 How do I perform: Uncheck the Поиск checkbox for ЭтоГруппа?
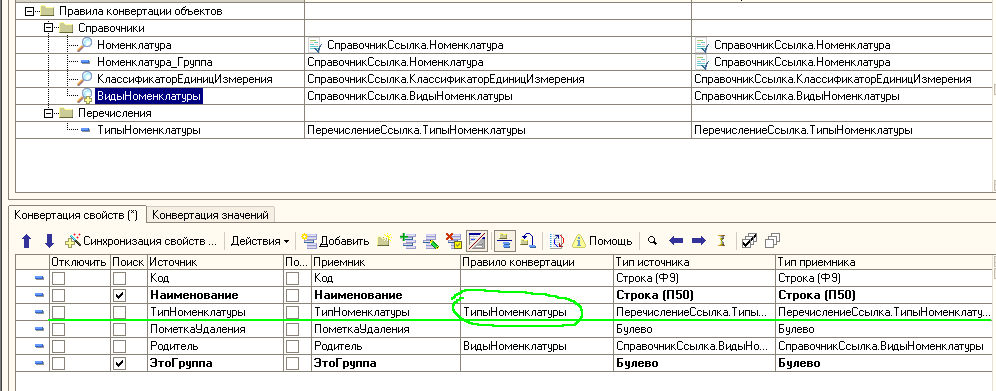coord(119,364)
